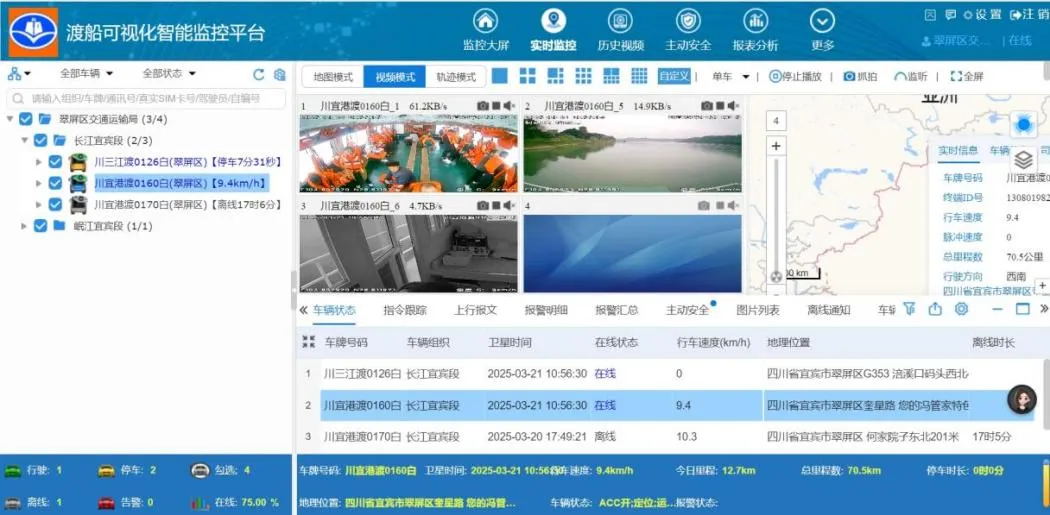Open the map layers icon
The height and width of the screenshot is (515, 1050).
1023,160
